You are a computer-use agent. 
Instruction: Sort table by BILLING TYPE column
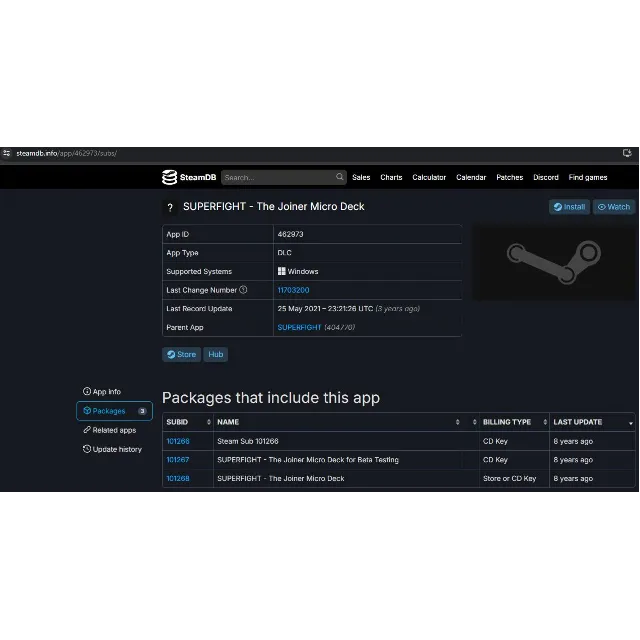click(514, 422)
